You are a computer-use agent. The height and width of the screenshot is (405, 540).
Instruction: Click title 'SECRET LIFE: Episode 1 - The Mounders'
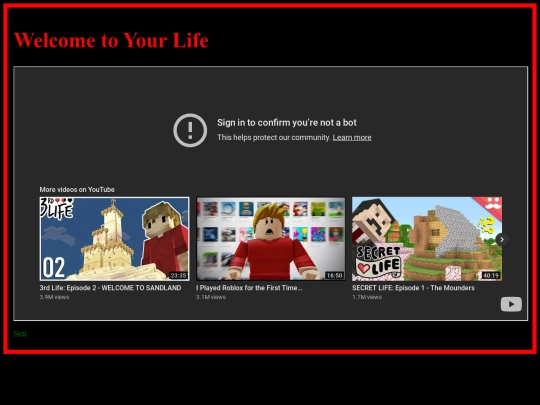coord(413,288)
